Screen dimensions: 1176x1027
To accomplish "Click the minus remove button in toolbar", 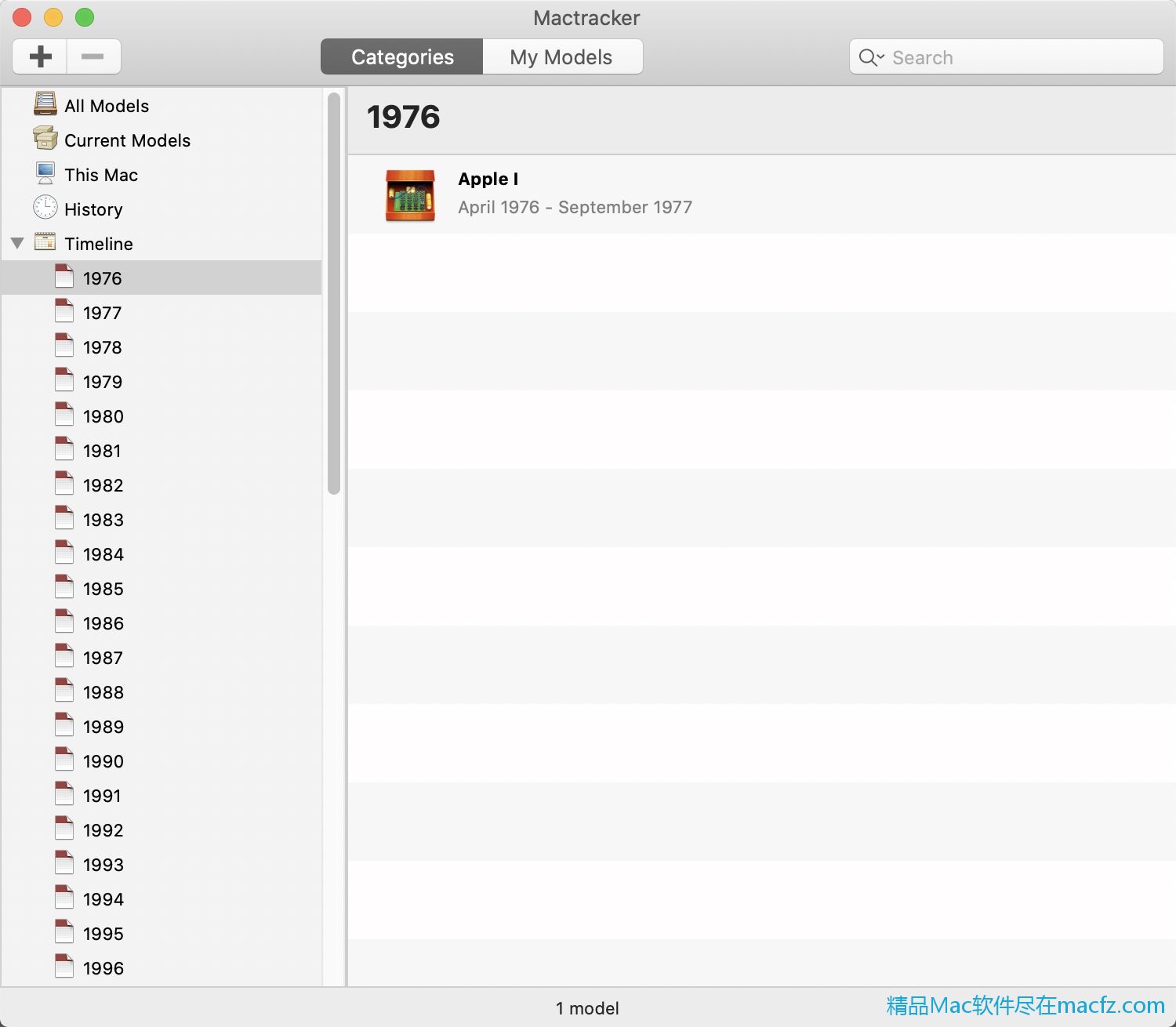I will pos(93,56).
